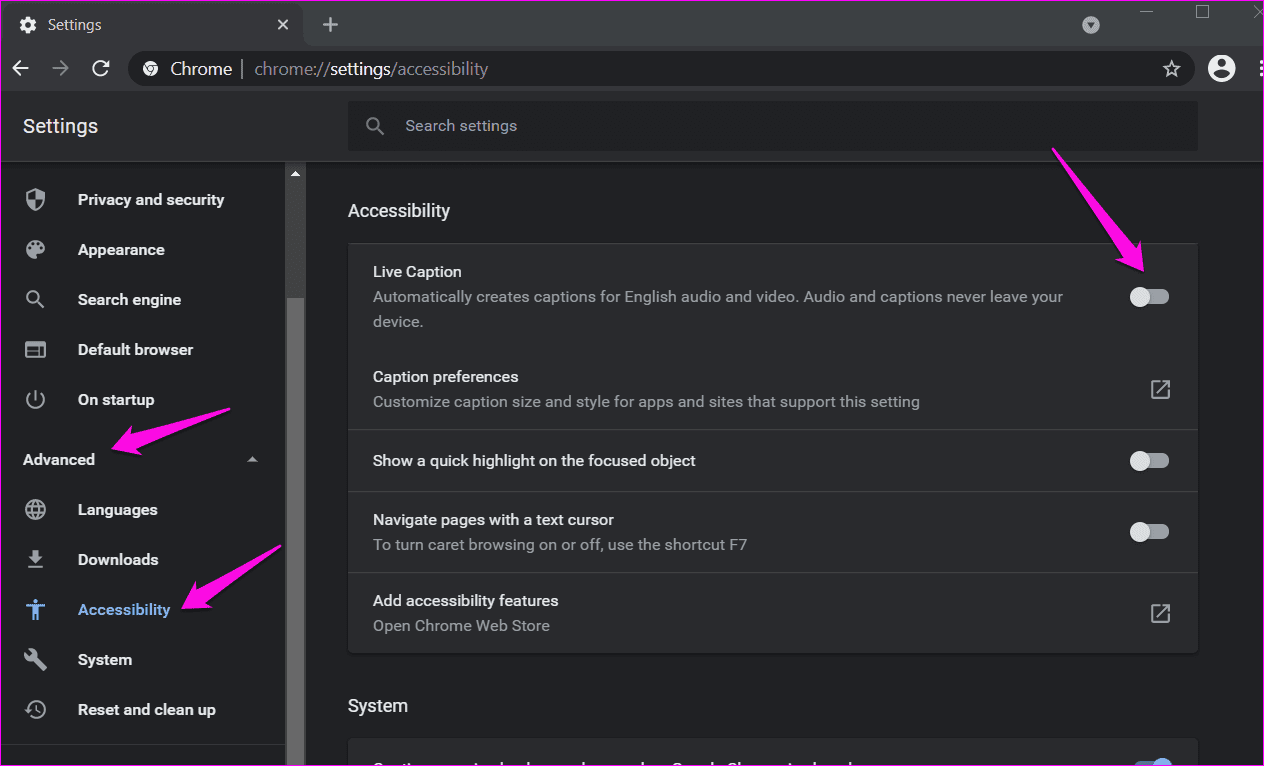Click the Open Chrome Web Store text
Screen dimensions: 1264x766
[462, 626]
